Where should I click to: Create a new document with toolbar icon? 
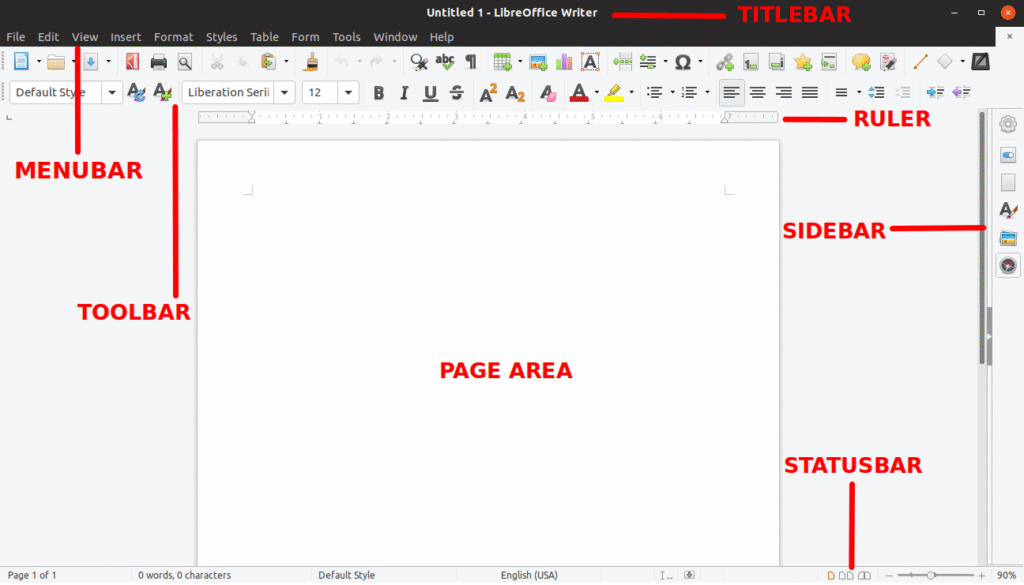22,61
